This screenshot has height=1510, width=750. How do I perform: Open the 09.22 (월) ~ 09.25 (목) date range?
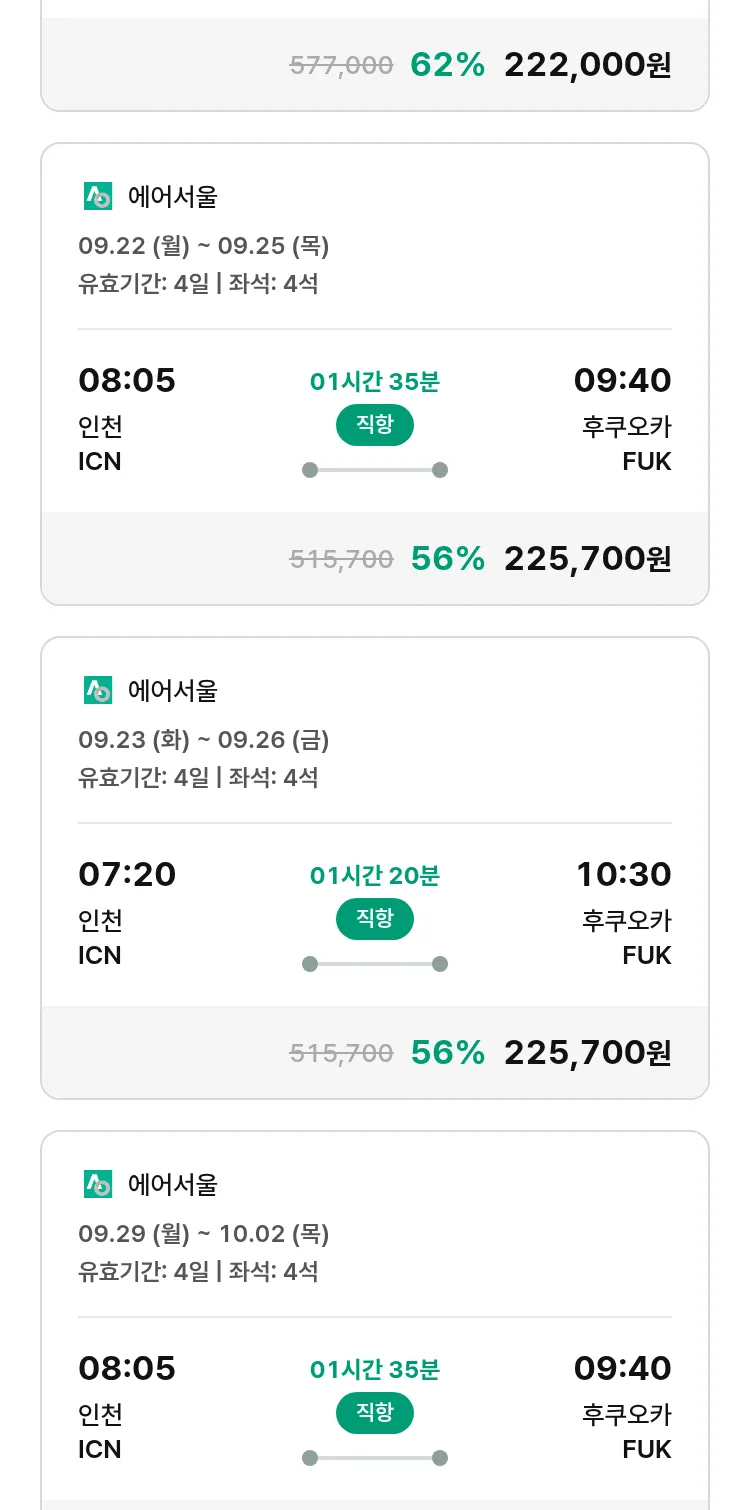[x=204, y=246]
